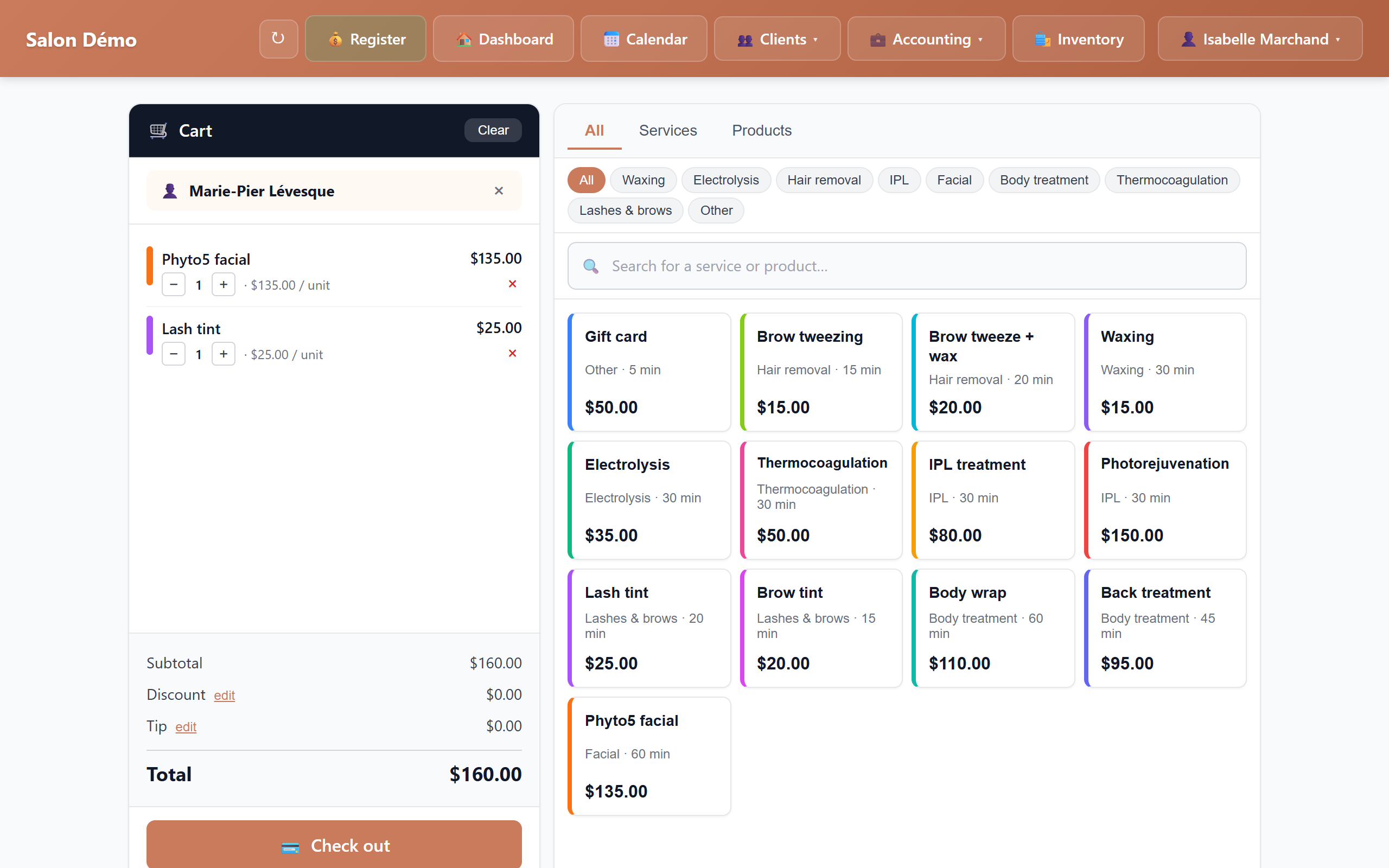Add the Brow tweezing service card
Image resolution: width=1389 pixels, height=868 pixels.
821,372
